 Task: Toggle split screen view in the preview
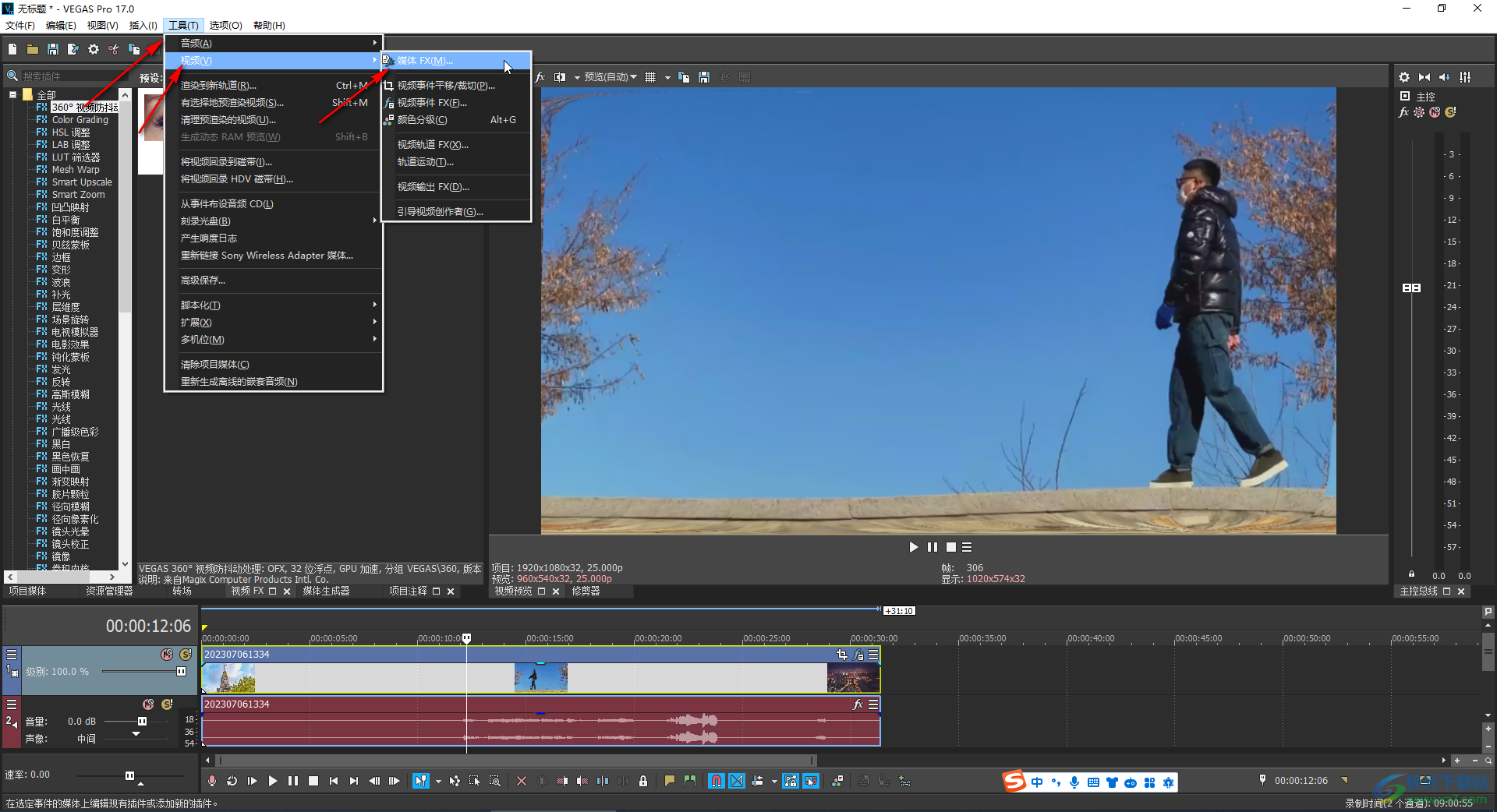pos(560,77)
